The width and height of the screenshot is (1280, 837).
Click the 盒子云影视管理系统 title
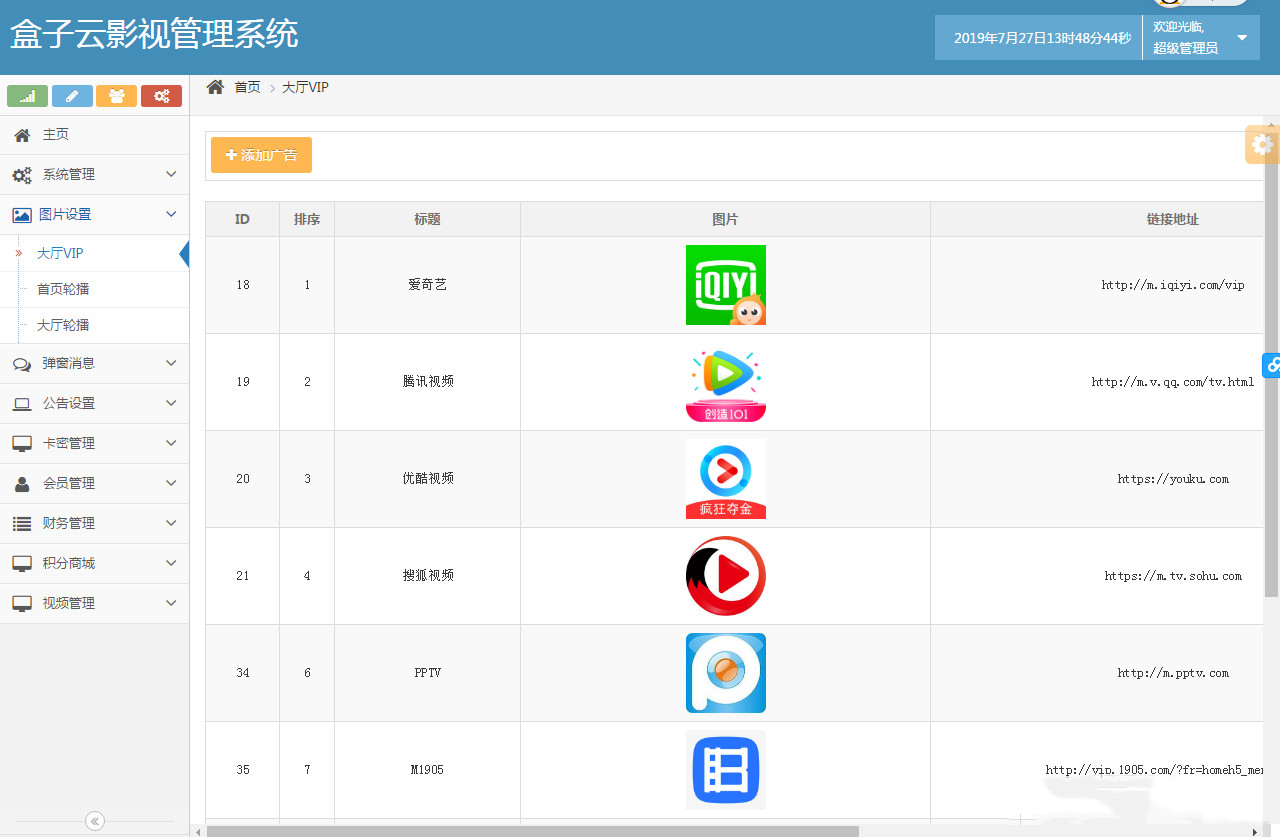click(x=154, y=35)
